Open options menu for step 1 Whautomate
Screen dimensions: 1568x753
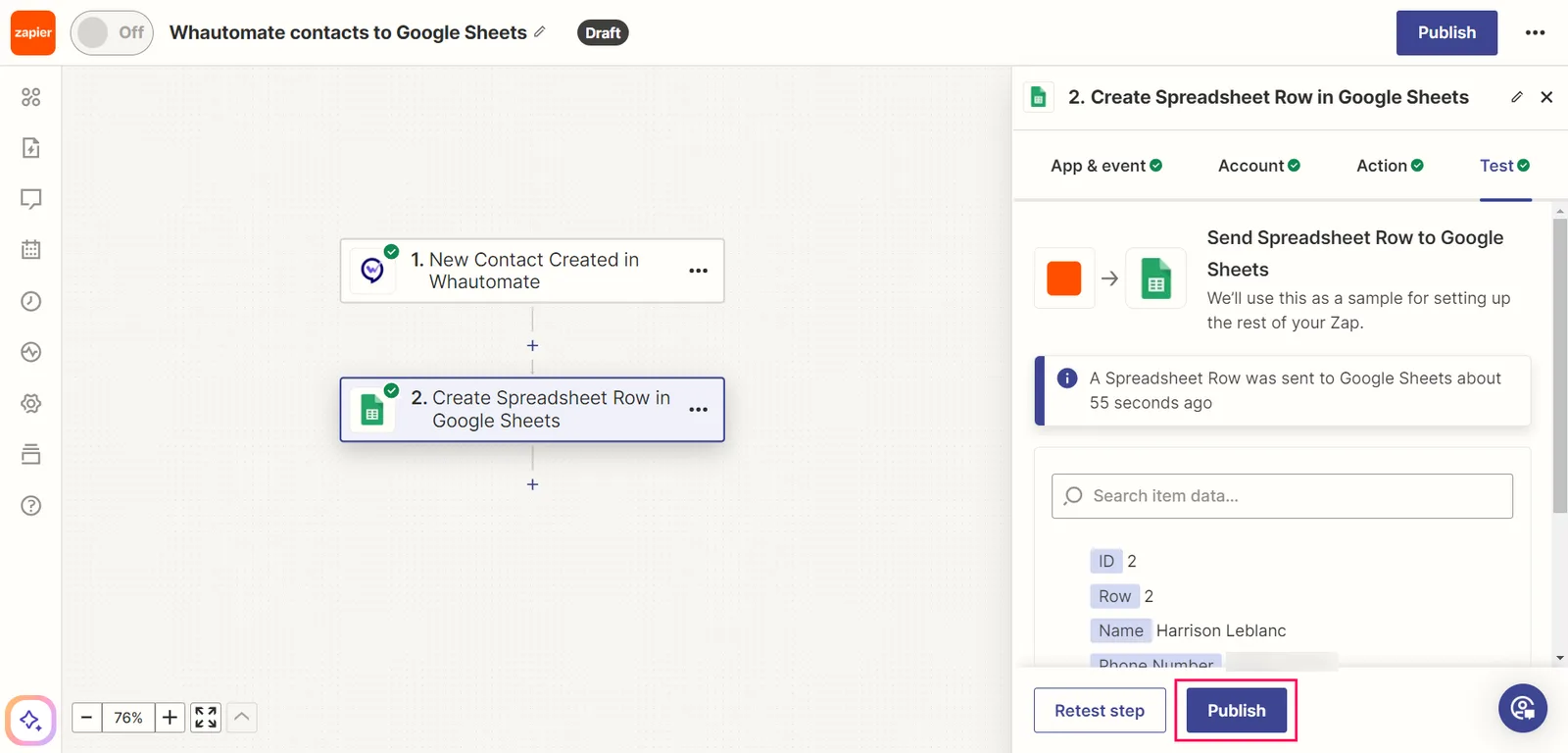point(698,271)
